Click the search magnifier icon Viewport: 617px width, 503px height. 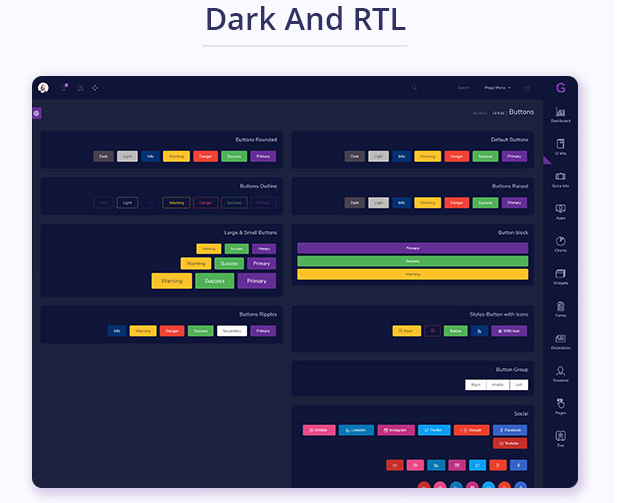coord(415,88)
